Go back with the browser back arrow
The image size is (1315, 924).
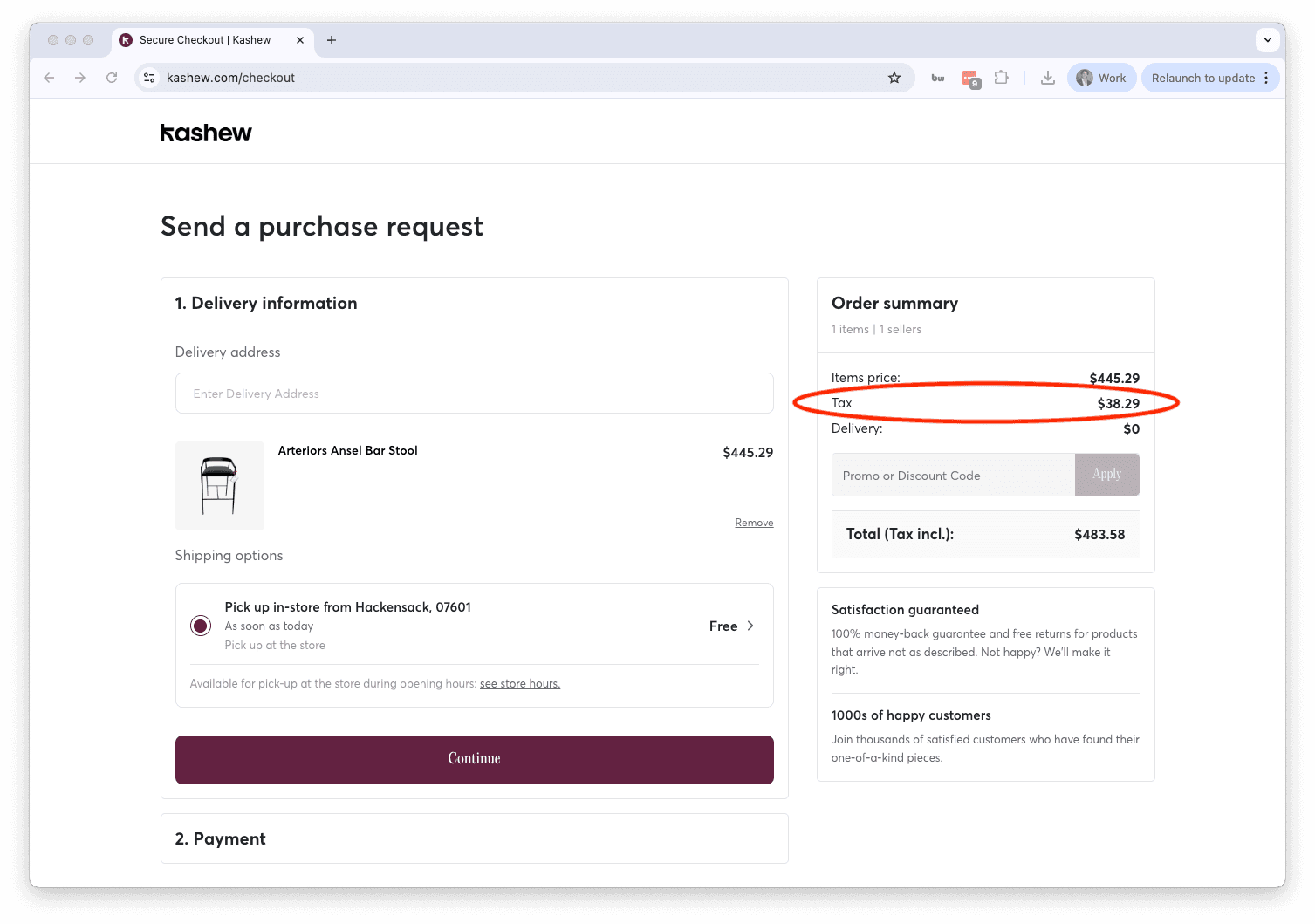click(49, 78)
